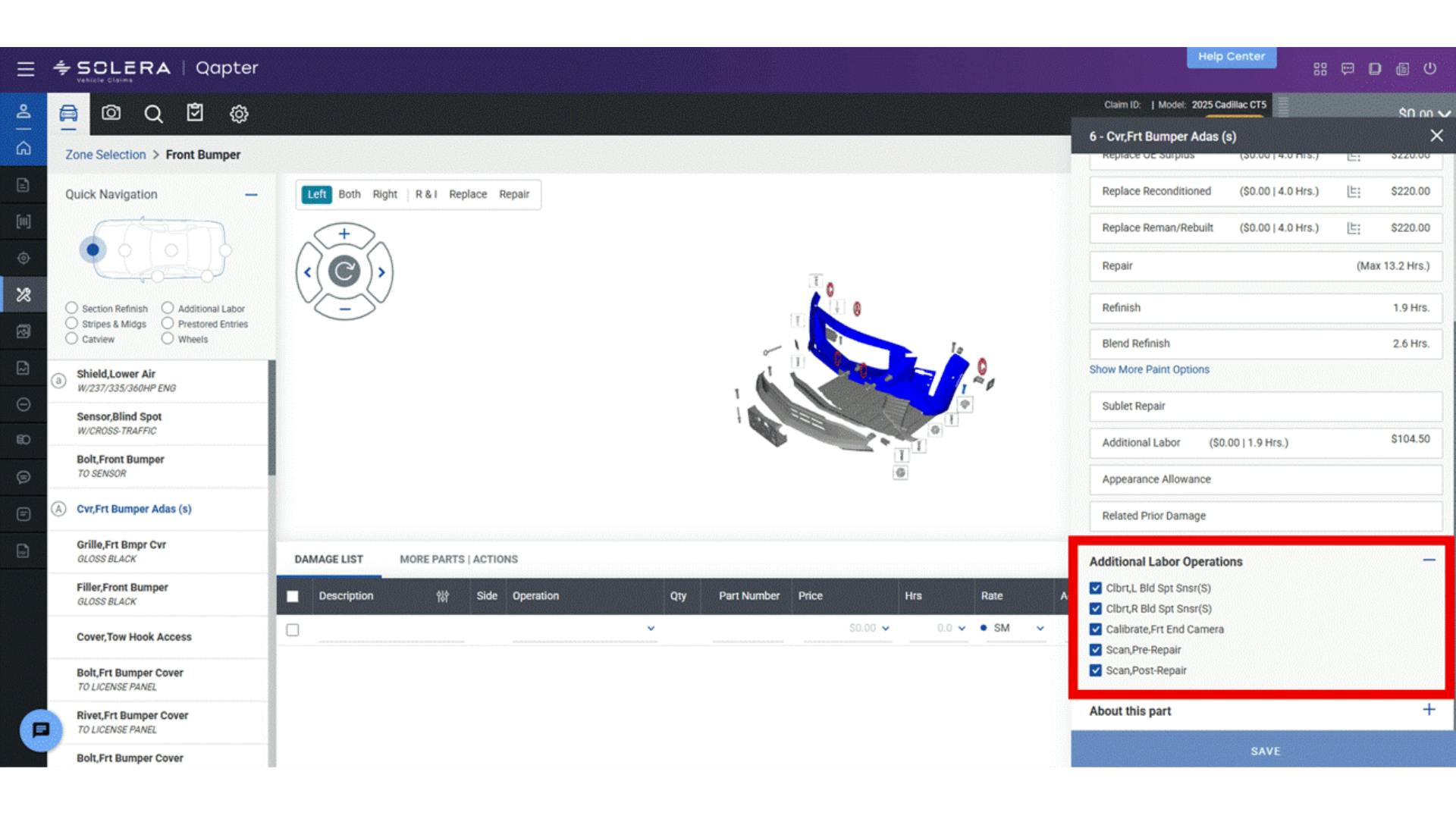Click the search magnifier toolbar icon
This screenshot has height=819, width=1456.
[153, 114]
